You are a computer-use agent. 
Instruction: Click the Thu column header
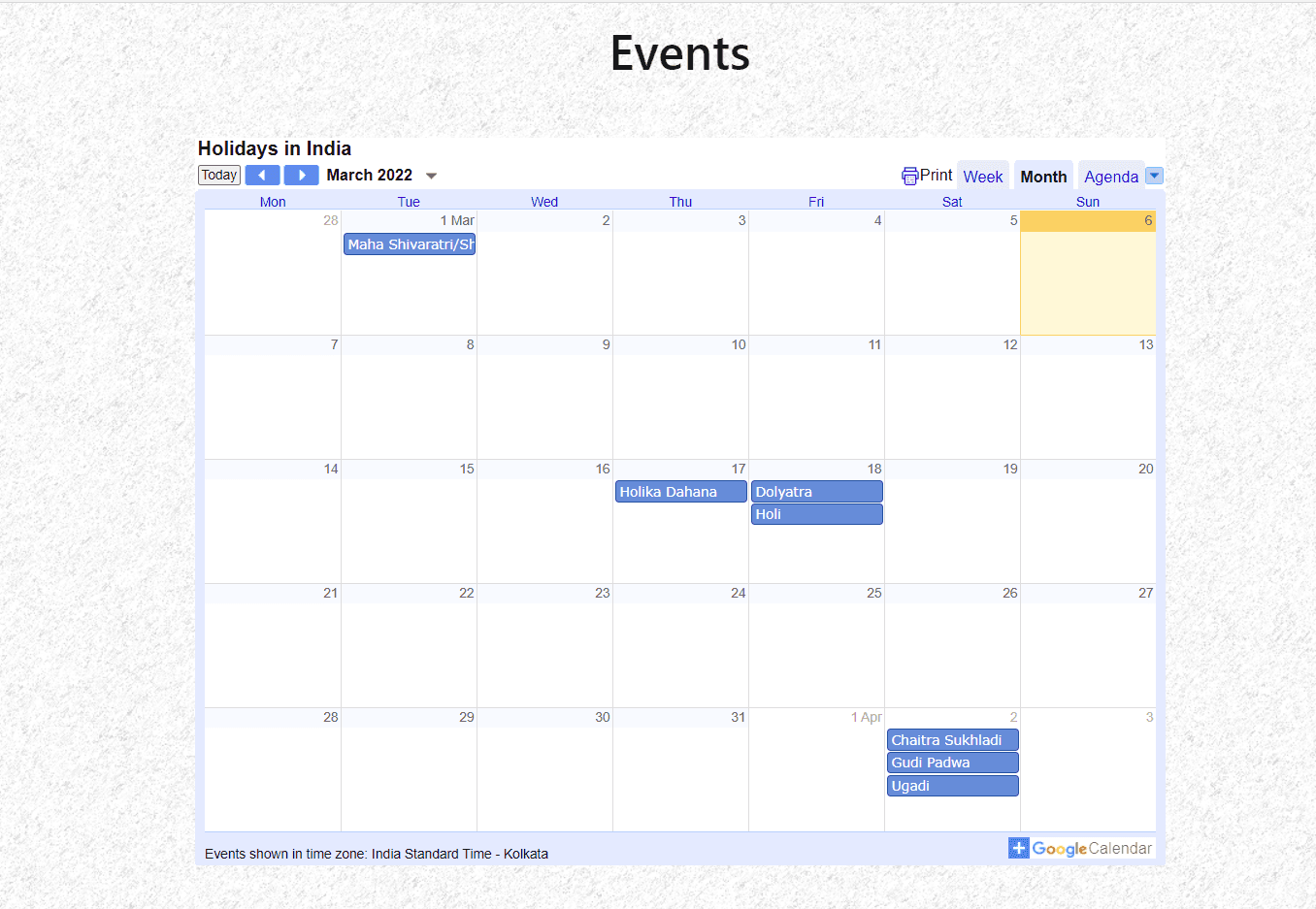coord(680,202)
